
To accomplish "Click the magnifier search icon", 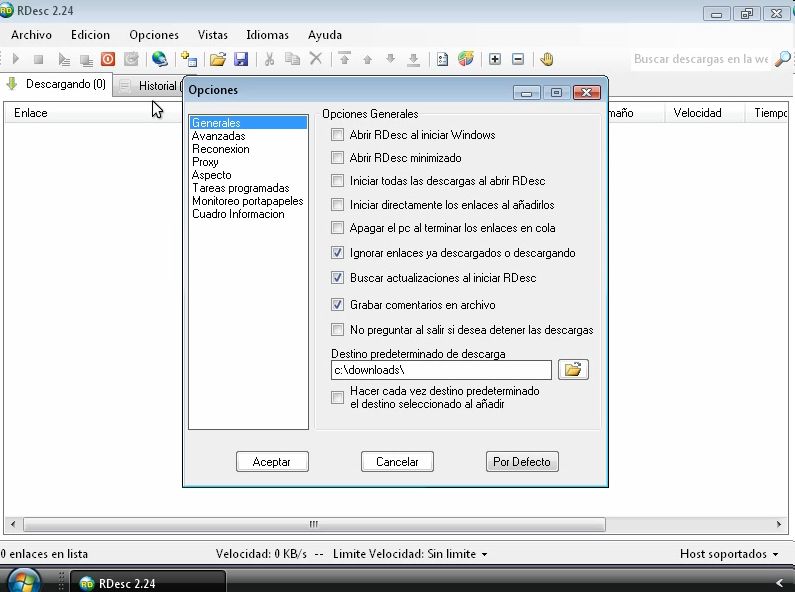I will click(783, 59).
